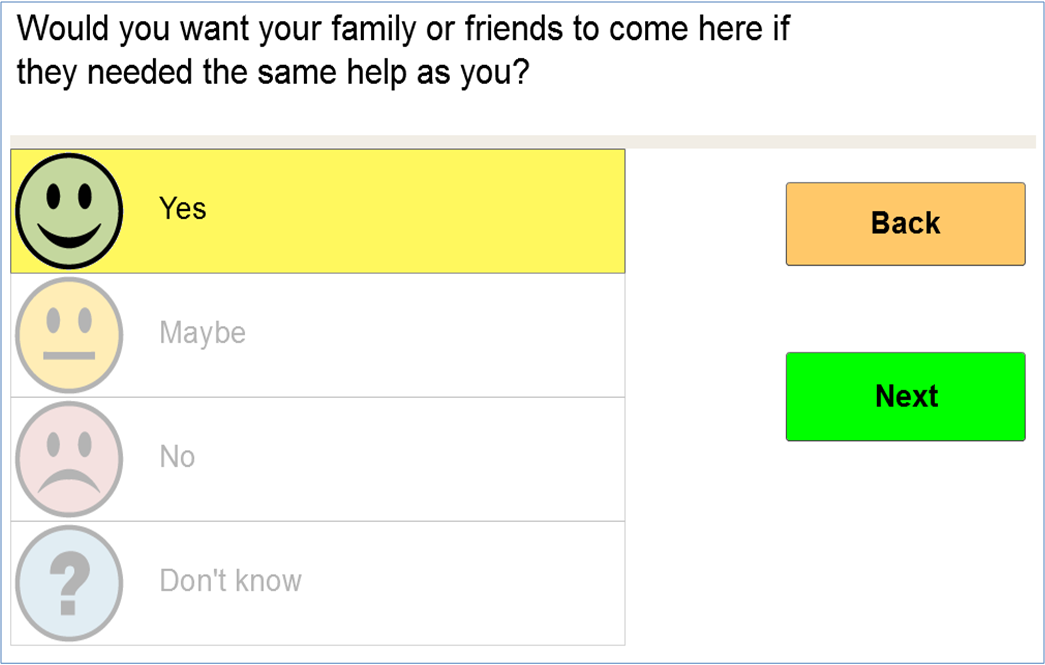The width and height of the screenshot is (1045, 665).
Task: Click the yellow highlighted background of Yes row
Action: 413,211
